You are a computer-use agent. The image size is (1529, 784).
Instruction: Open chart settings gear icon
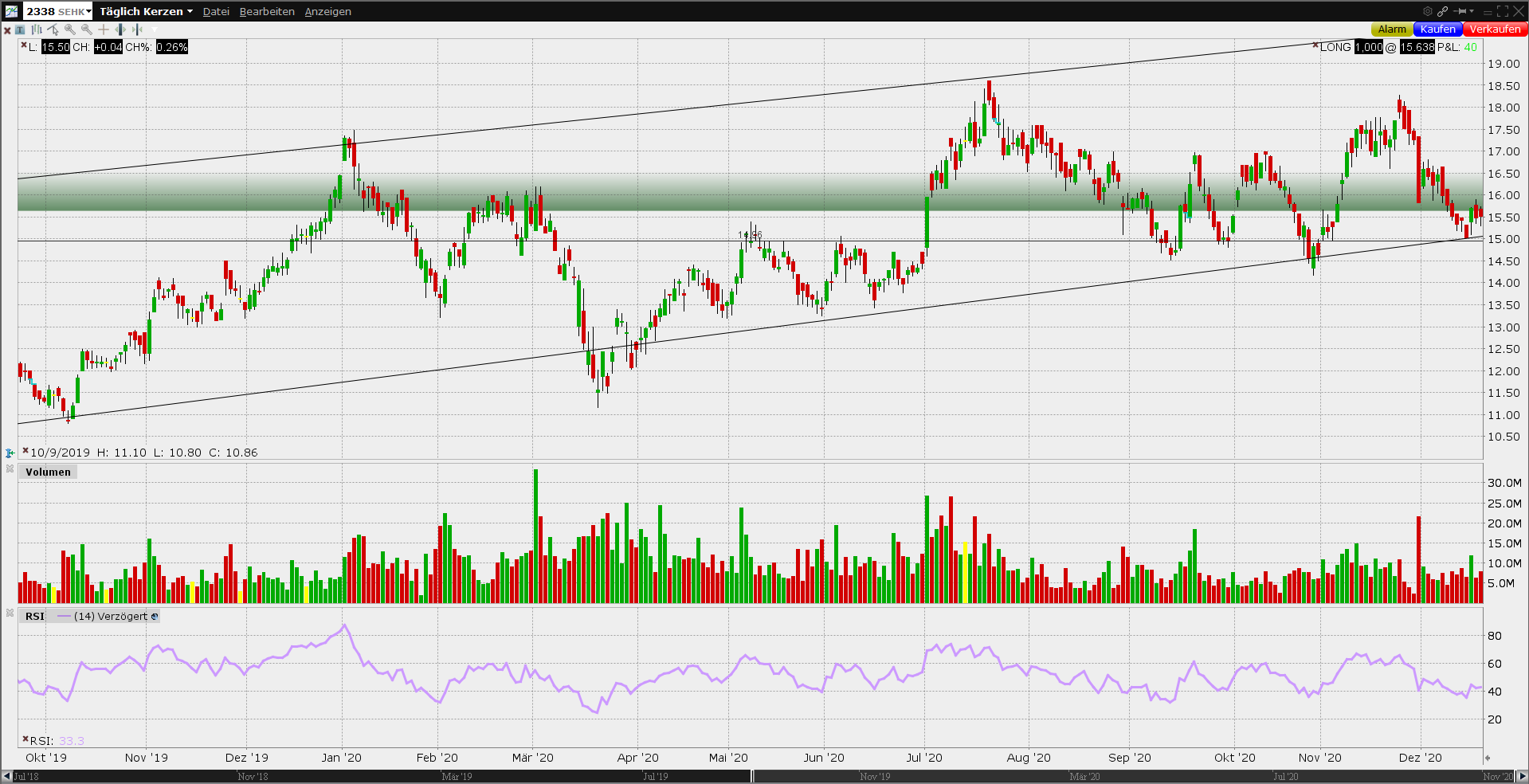pos(1428,11)
